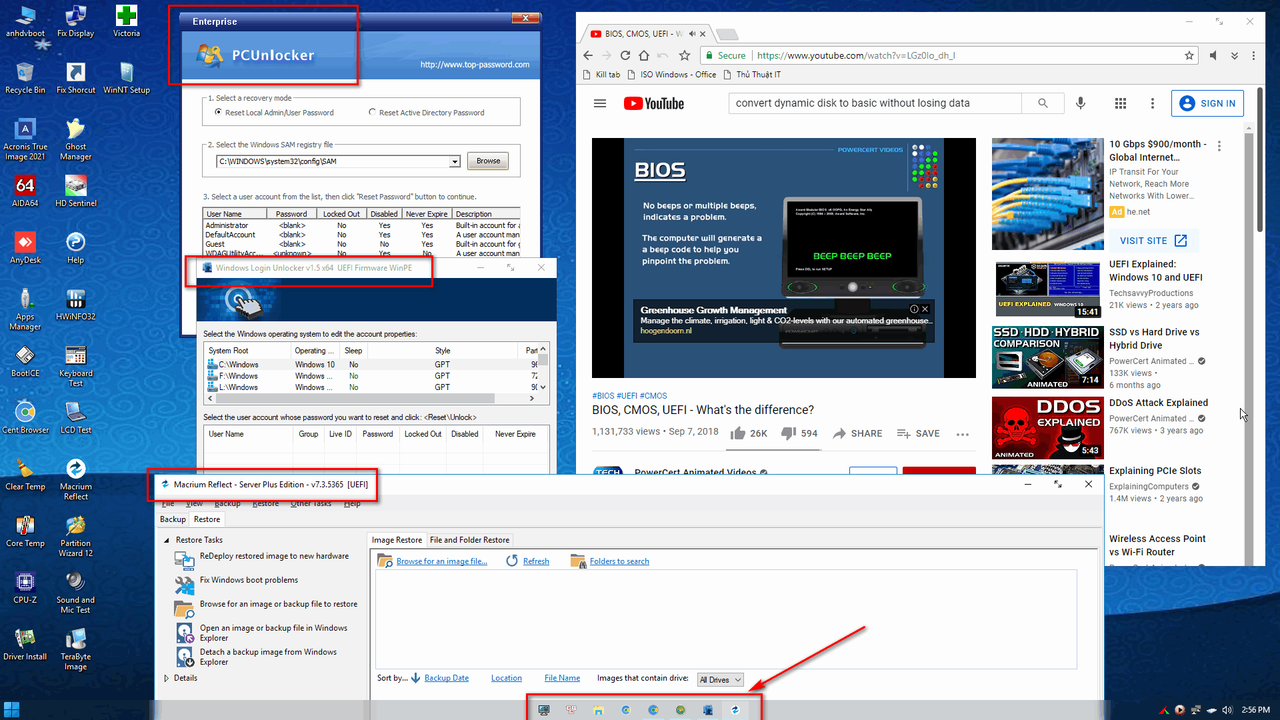Open the Kill tab bookmark

pos(602,75)
